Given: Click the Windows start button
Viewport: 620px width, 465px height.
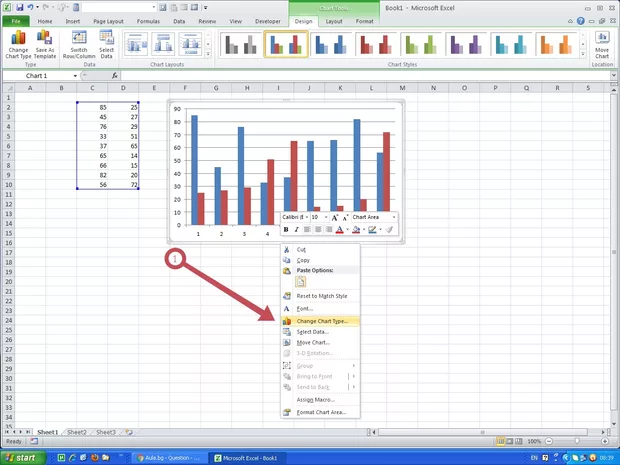Looking at the screenshot, I should (x=22, y=458).
